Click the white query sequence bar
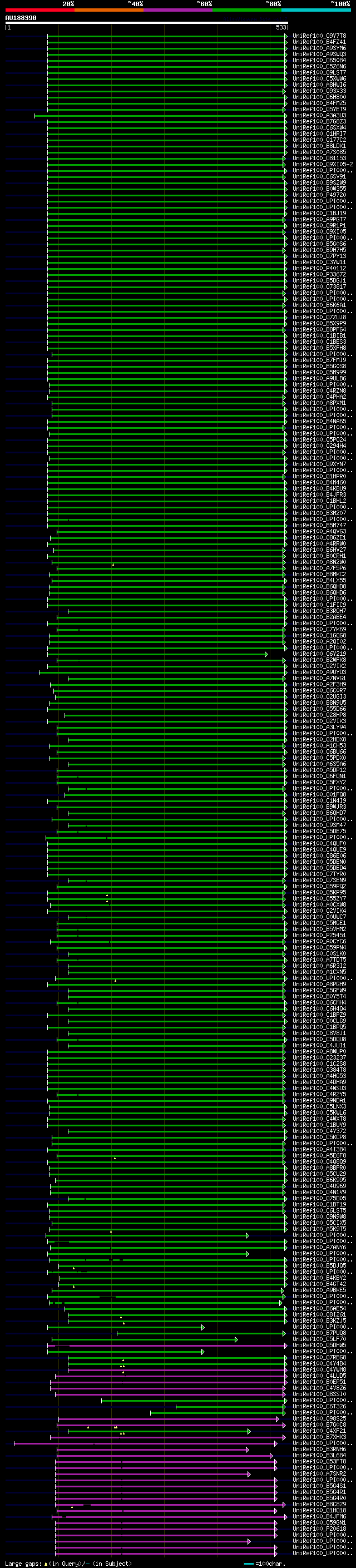This screenshot has width=356, height=1568. pos(147,22)
